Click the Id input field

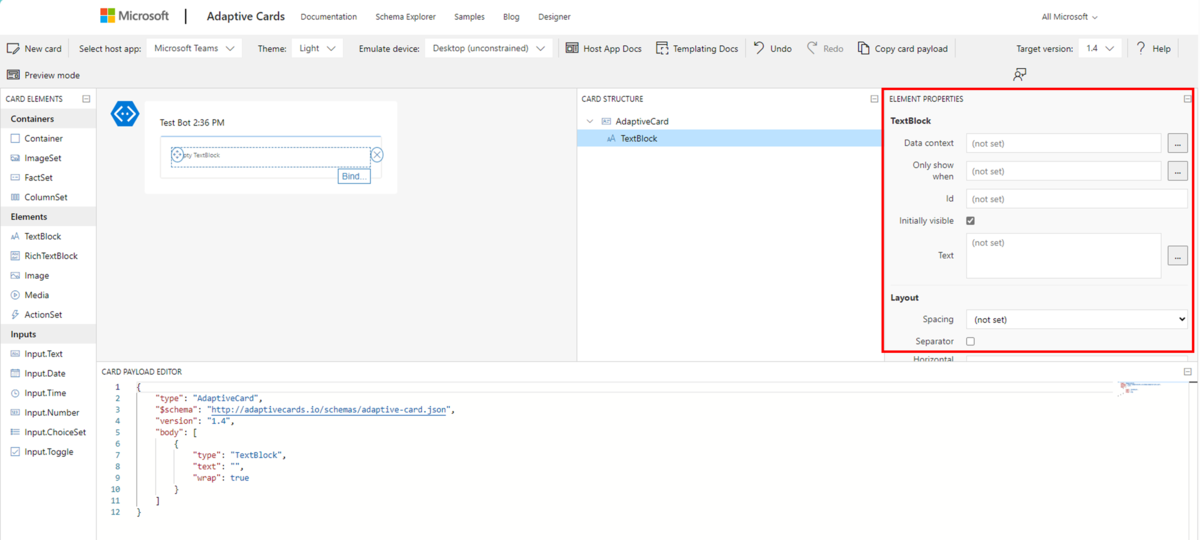(x=1077, y=199)
